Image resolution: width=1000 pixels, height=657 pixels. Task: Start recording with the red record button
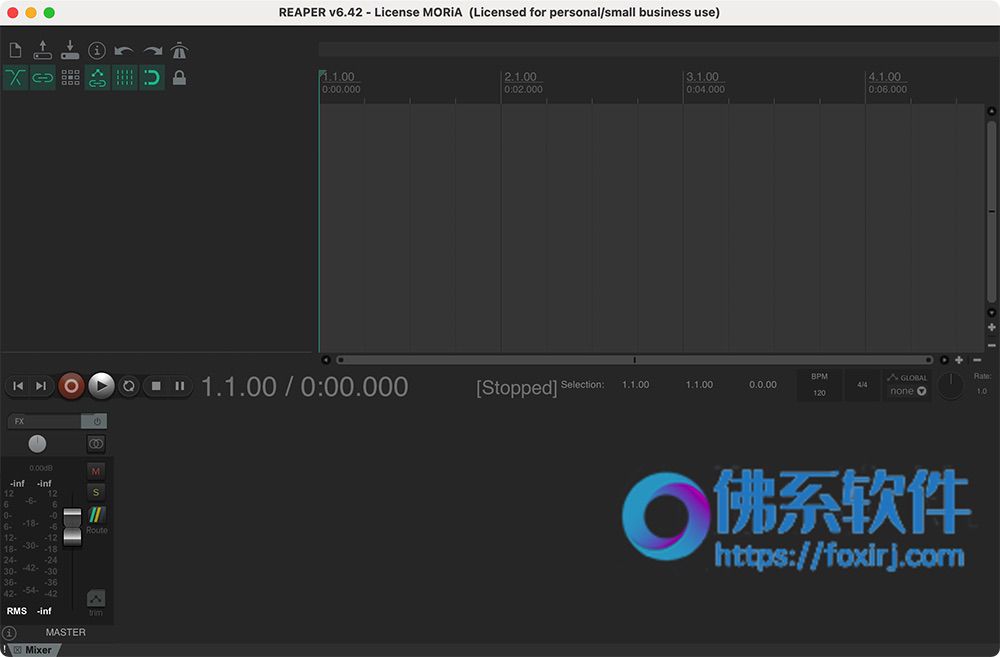(71, 386)
